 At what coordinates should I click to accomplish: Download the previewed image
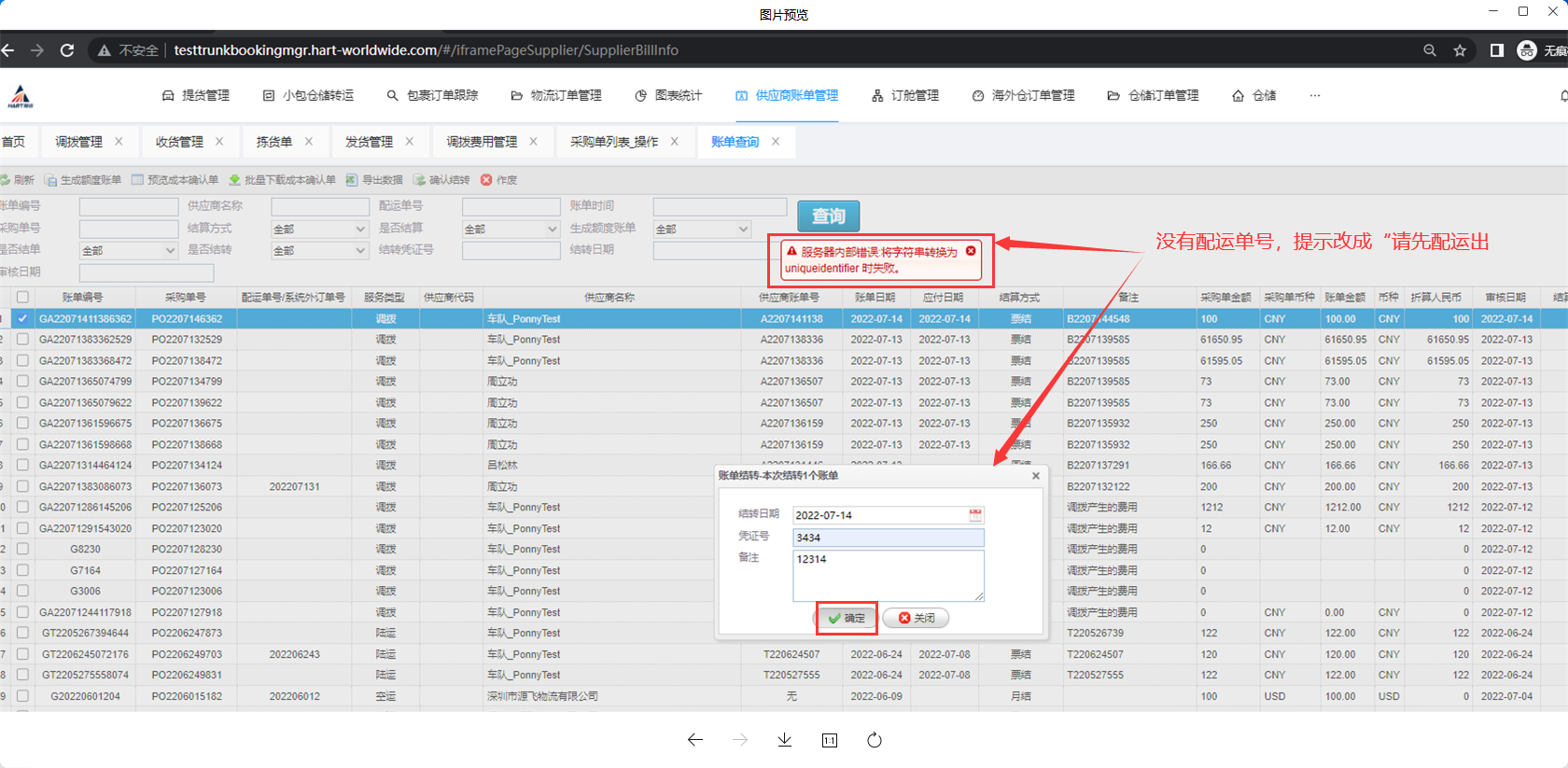click(x=784, y=740)
